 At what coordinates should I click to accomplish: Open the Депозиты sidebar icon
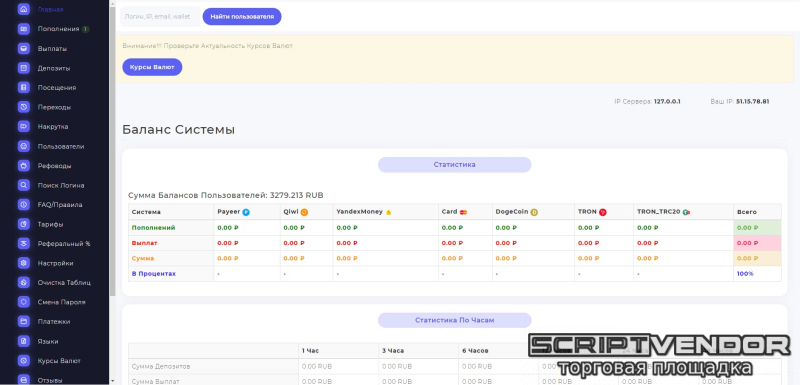pyautogui.click(x=23, y=68)
